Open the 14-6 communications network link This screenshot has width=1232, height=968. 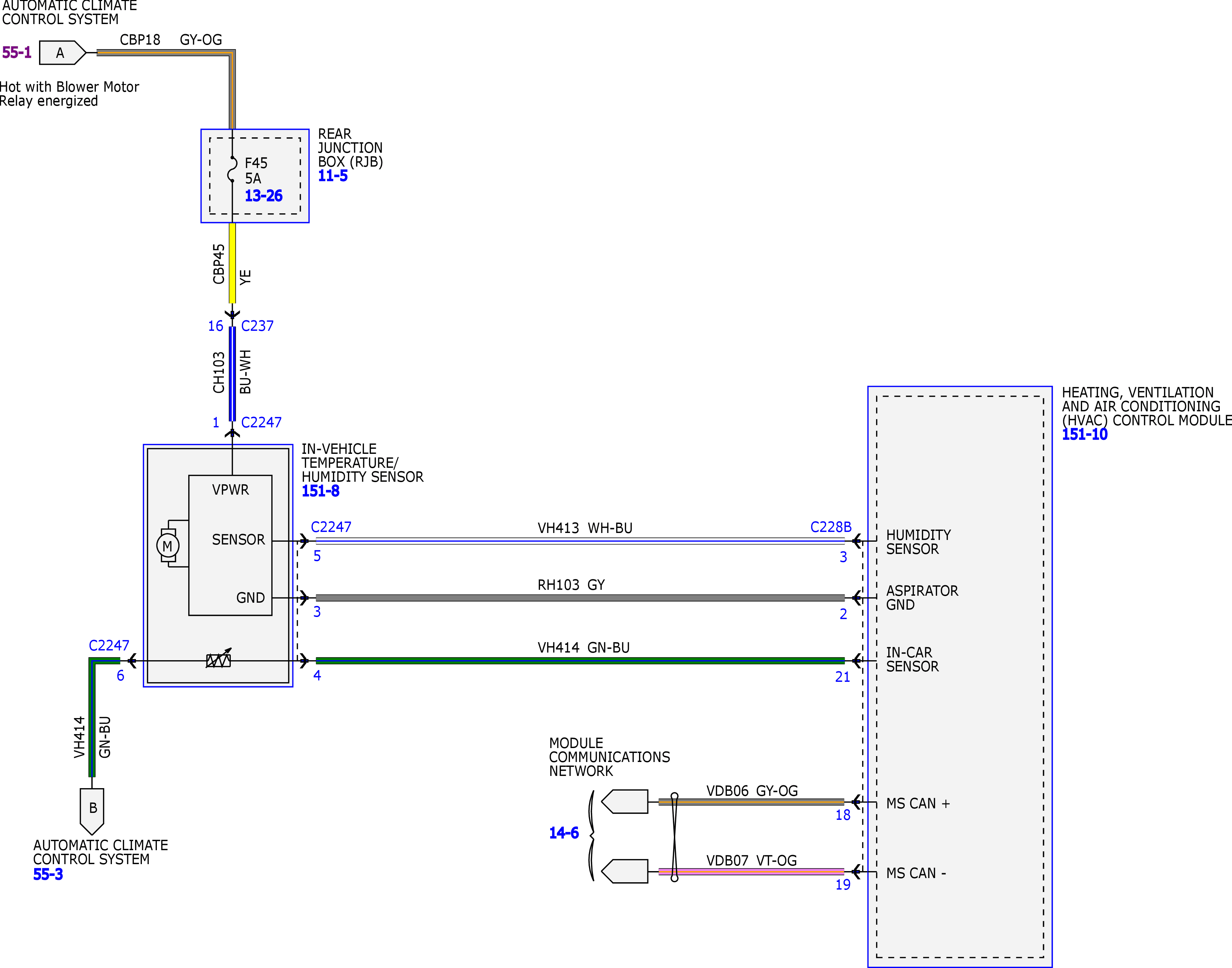pyautogui.click(x=564, y=832)
